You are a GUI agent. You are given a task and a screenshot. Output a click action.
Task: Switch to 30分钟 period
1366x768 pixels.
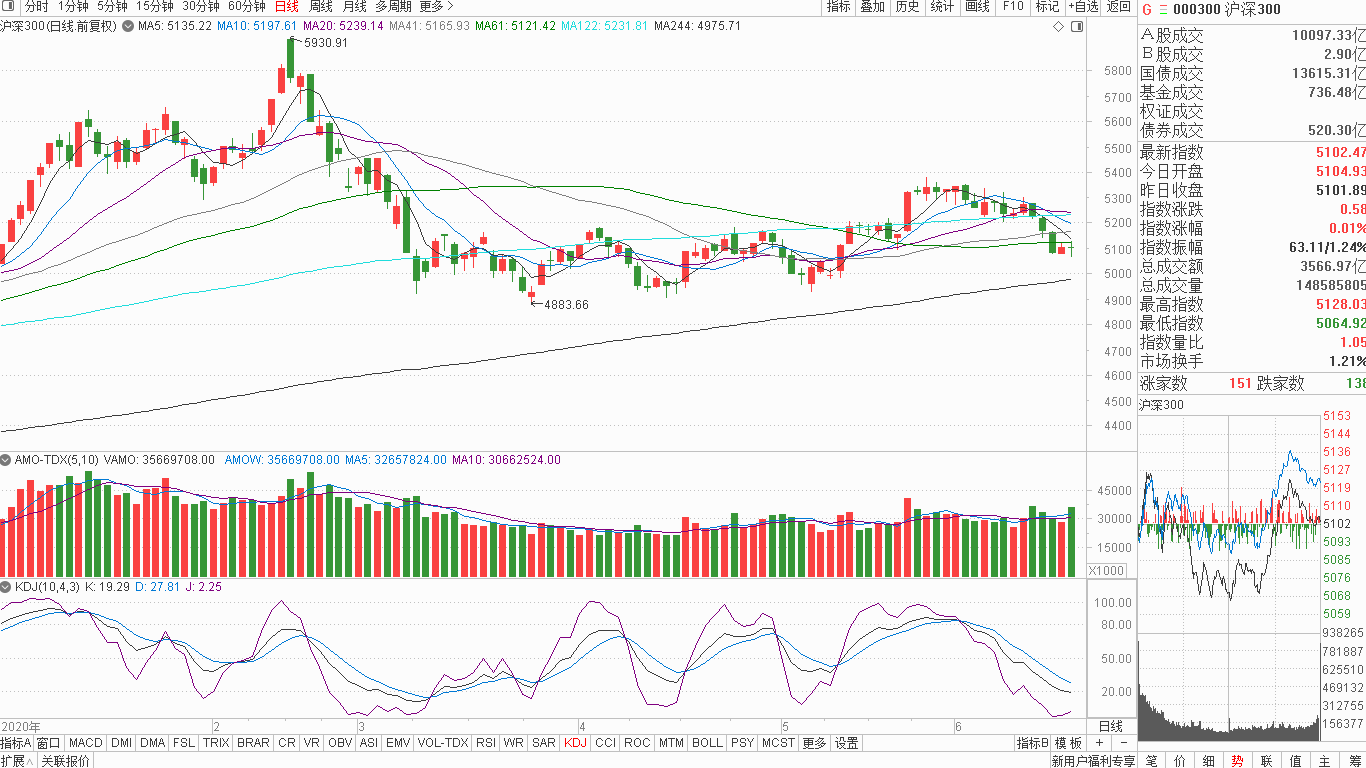coord(200,7)
